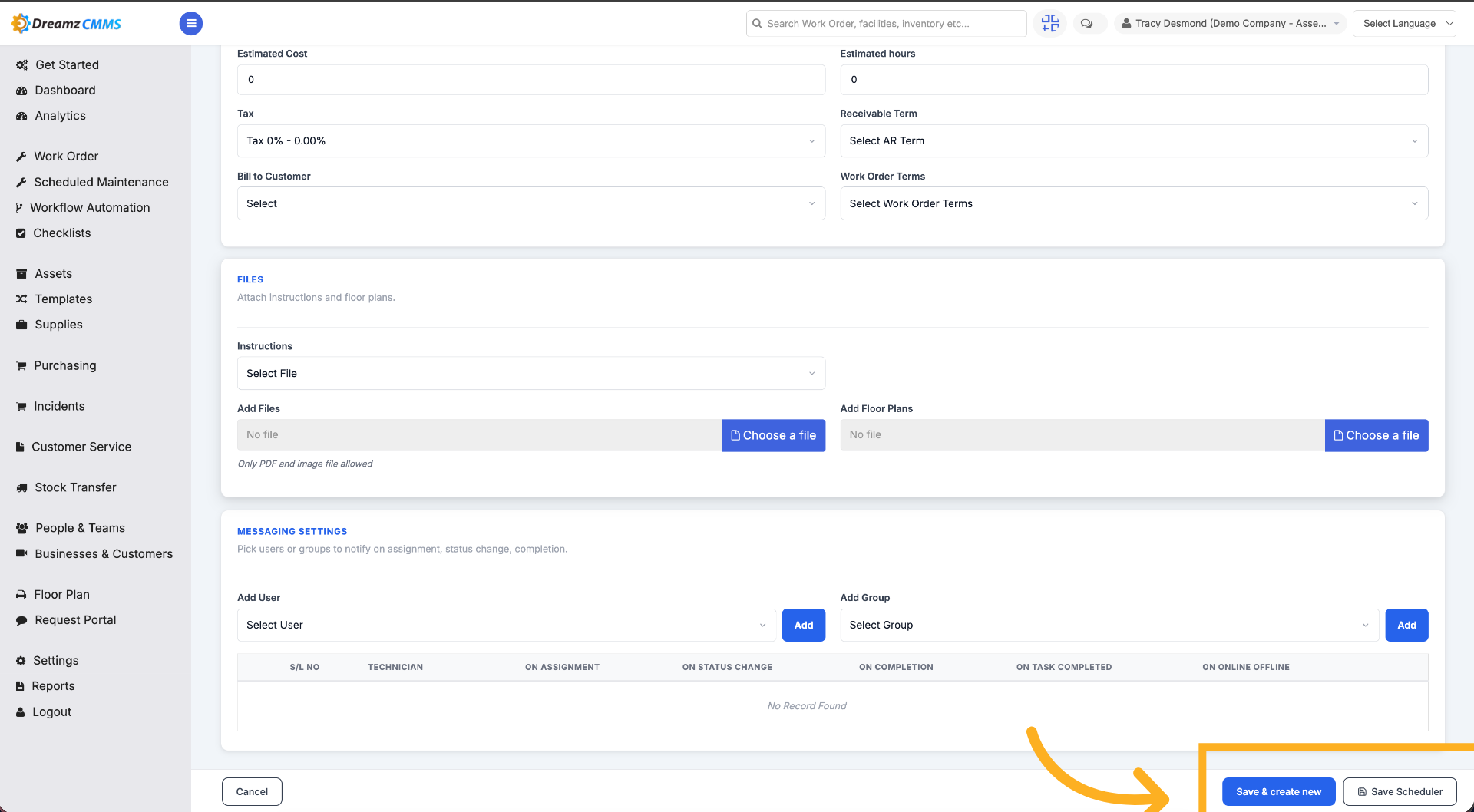Click the Floor Plan printer icon
The height and width of the screenshot is (812, 1474).
[x=21, y=595]
